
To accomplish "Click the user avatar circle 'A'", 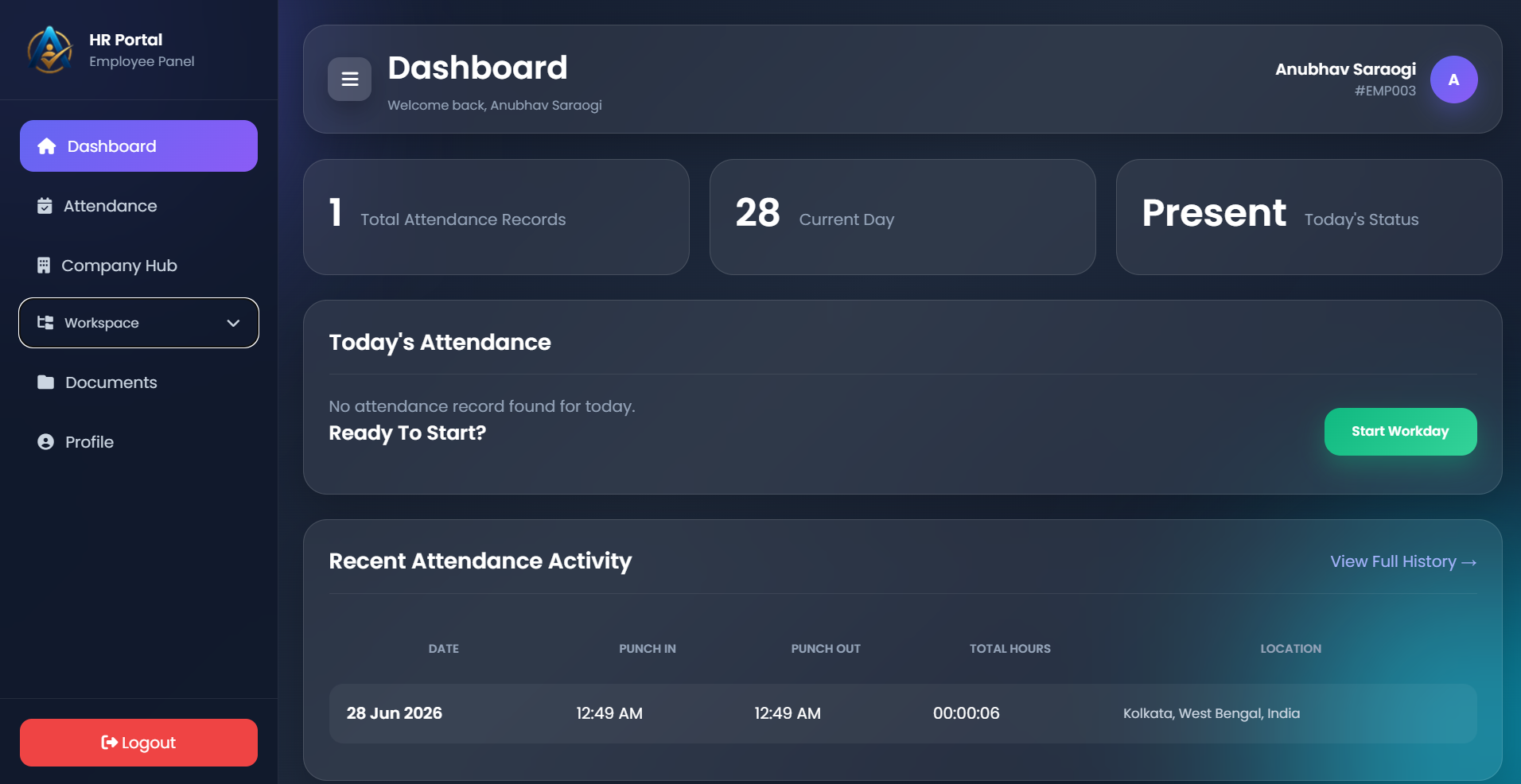I will click(x=1453, y=80).
